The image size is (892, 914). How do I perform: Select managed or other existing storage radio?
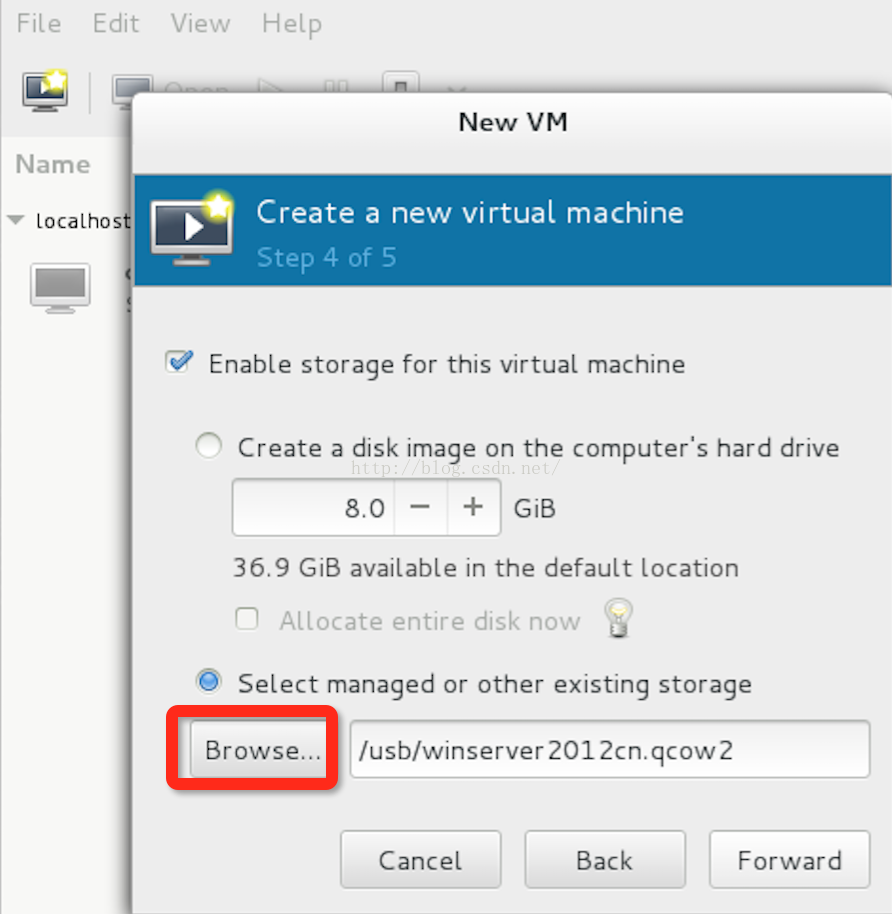click(x=209, y=681)
